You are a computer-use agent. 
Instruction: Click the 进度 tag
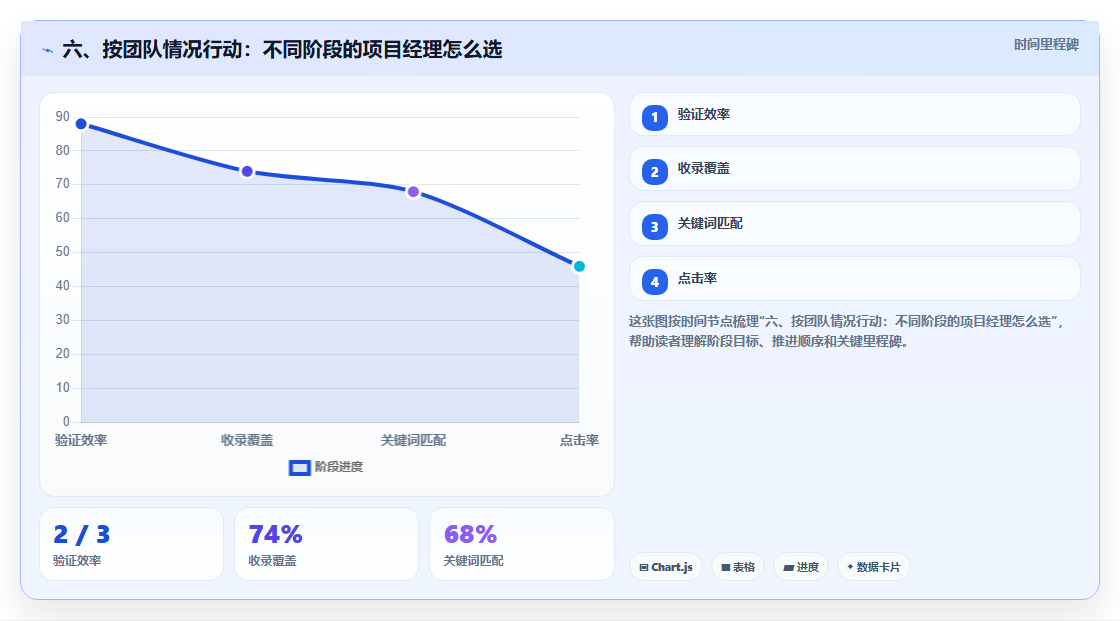pyautogui.click(x=801, y=567)
